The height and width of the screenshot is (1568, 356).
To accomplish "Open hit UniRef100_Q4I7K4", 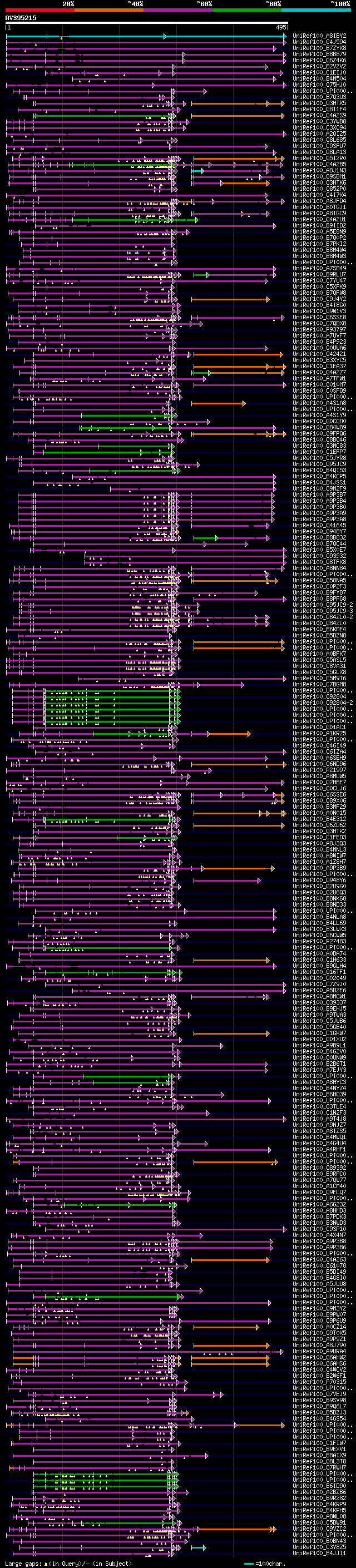I will click(x=319, y=195).
